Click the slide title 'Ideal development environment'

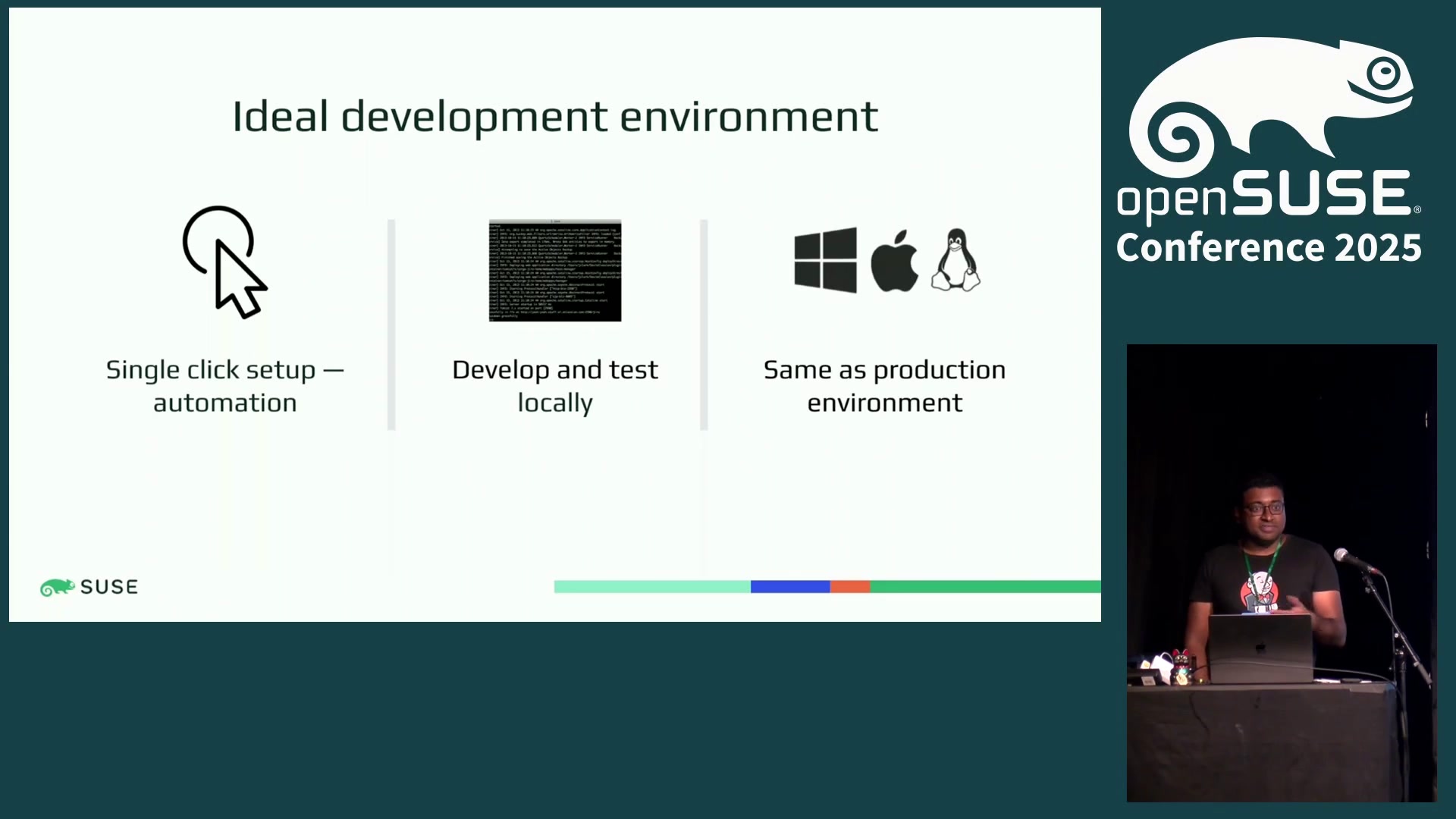point(555,117)
